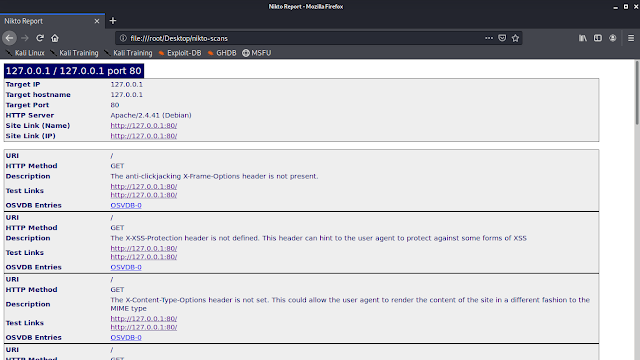Save page to Pocket
This screenshot has height=360, width=640.
502,38
